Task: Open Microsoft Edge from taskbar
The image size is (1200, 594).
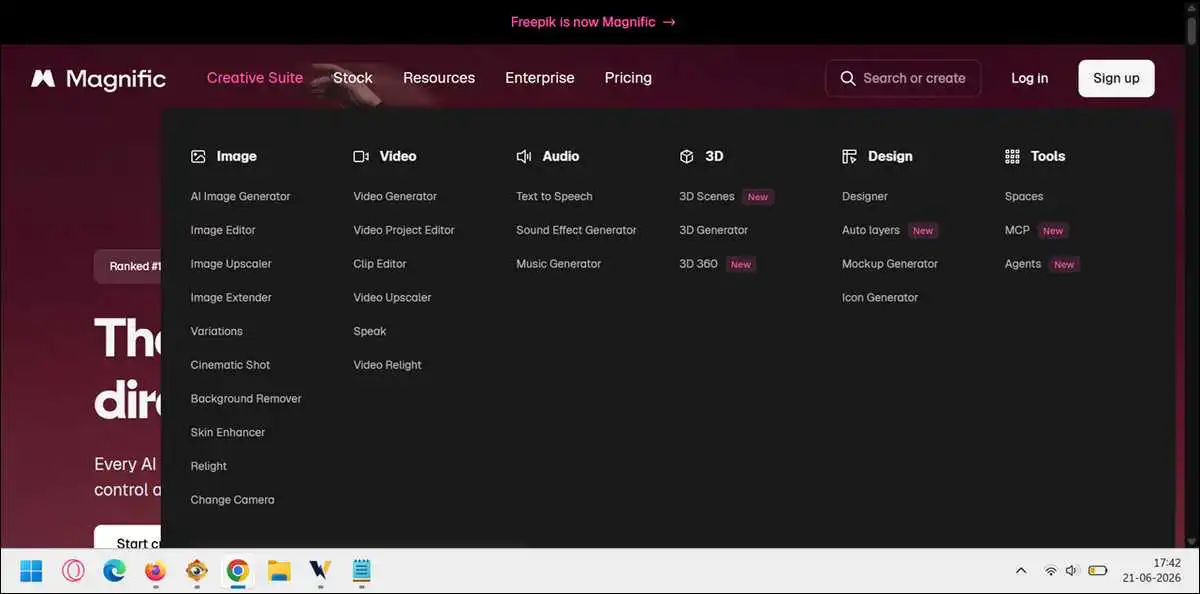Action: click(114, 571)
